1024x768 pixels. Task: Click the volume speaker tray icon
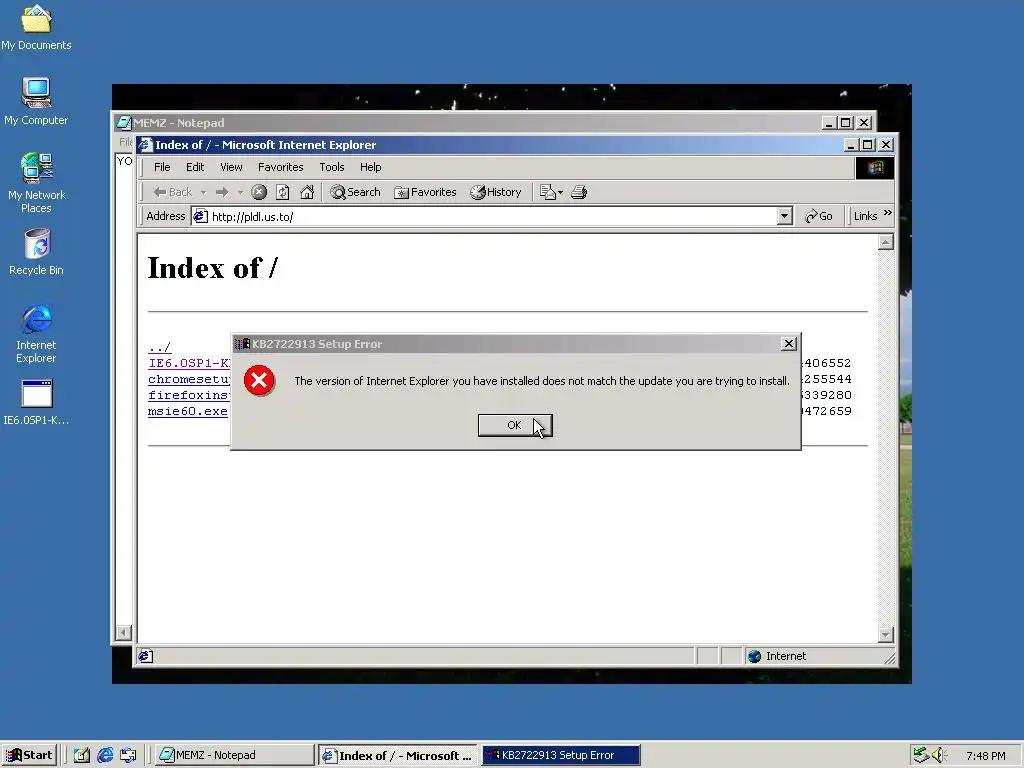(939, 755)
